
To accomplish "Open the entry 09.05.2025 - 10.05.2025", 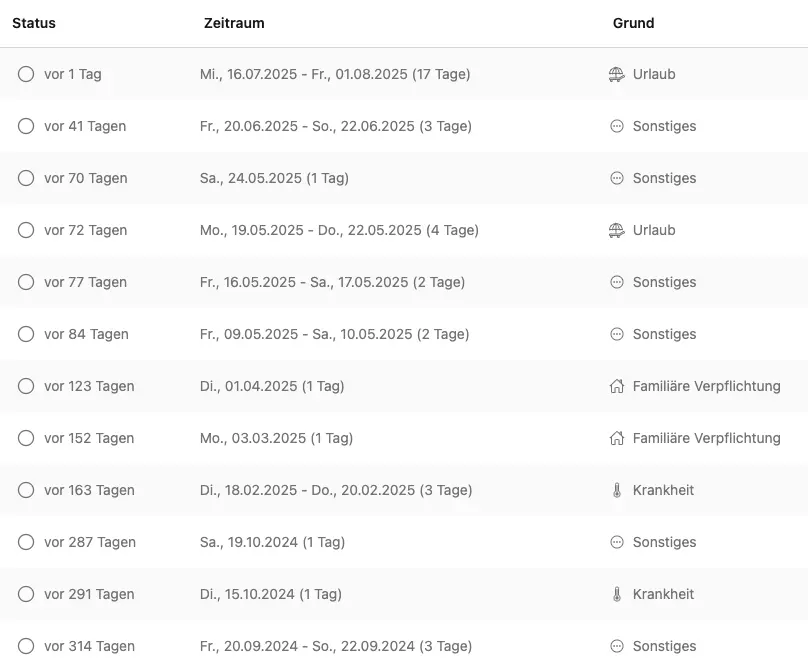I will click(x=404, y=334).
